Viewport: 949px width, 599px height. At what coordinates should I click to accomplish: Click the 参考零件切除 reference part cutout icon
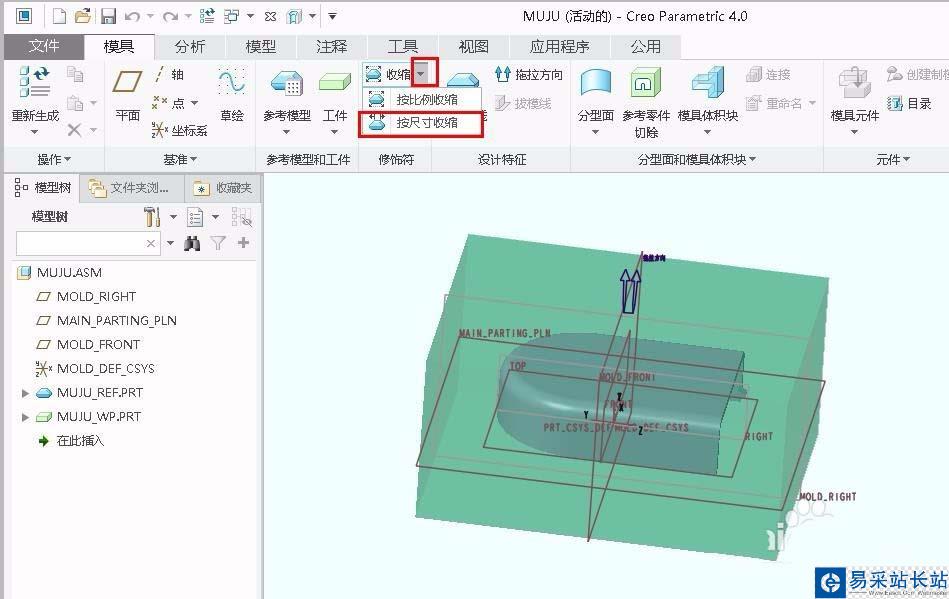click(x=646, y=83)
